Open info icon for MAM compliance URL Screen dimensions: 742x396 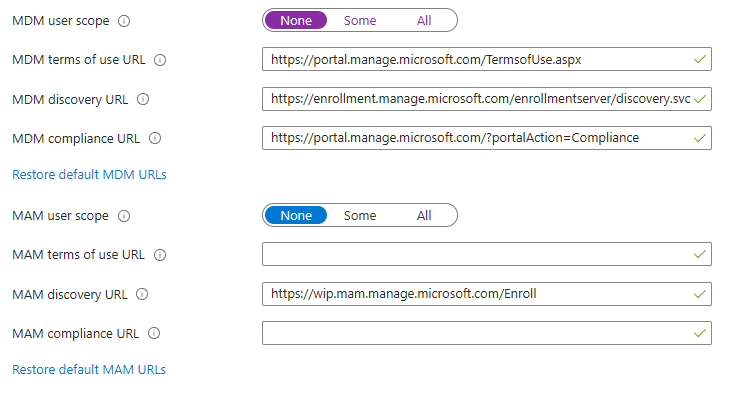[154, 333]
